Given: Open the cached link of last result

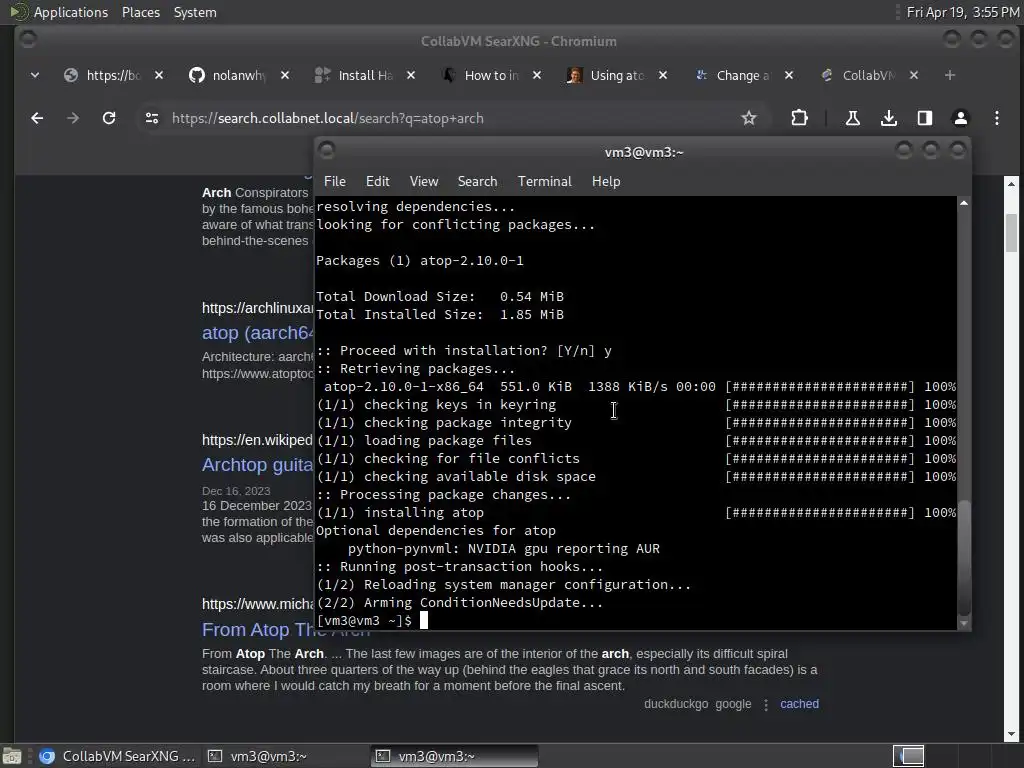Looking at the screenshot, I should (x=799, y=704).
